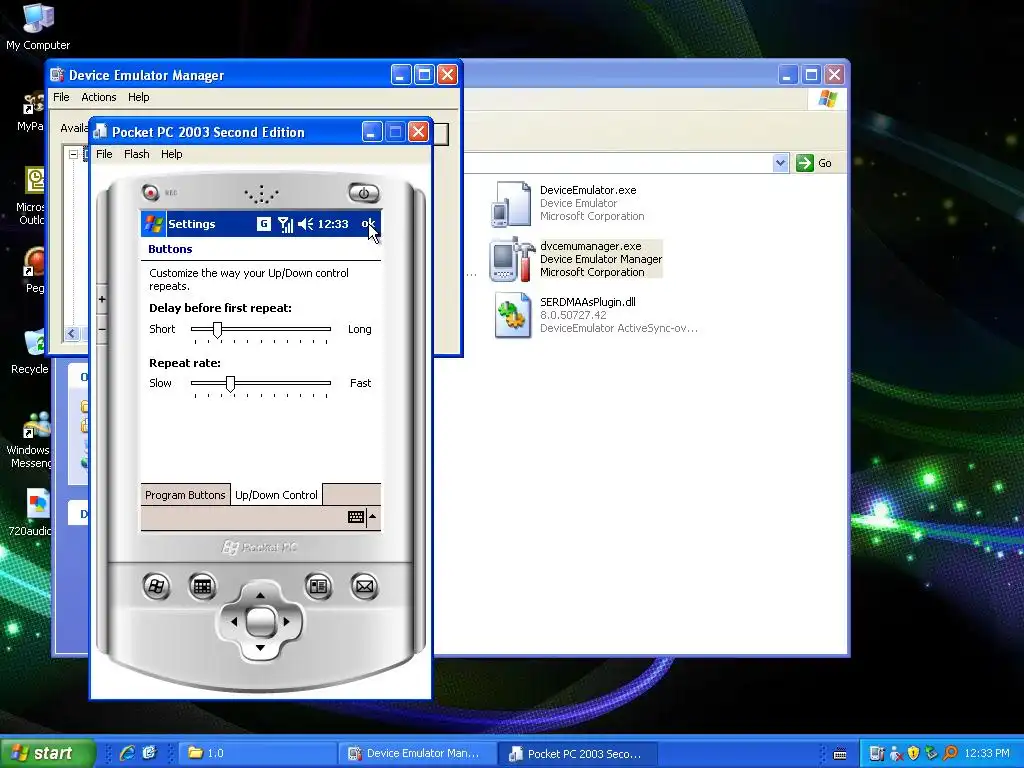The width and height of the screenshot is (1024, 768).
Task: Open the Windows flag Start menu in the emulator
Action: [153, 224]
